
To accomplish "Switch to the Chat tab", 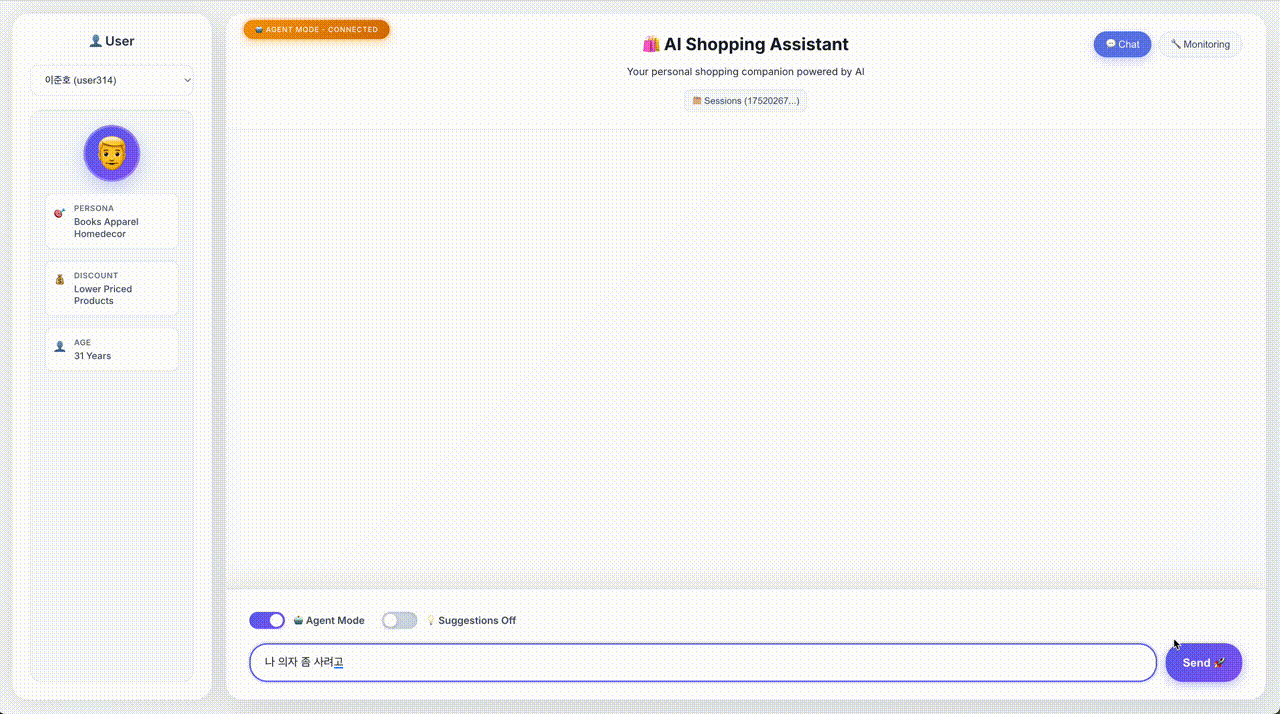I will [x=1122, y=44].
